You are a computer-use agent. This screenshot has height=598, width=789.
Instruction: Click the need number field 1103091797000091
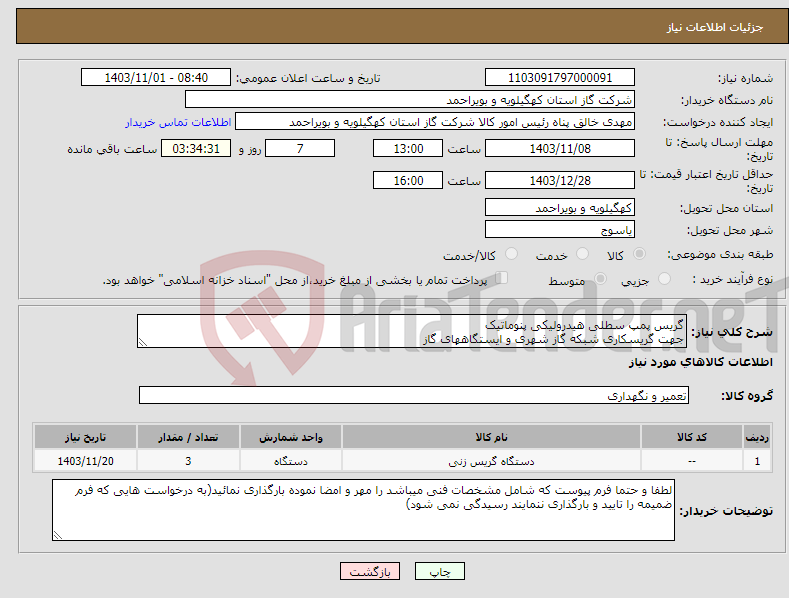tap(560, 78)
